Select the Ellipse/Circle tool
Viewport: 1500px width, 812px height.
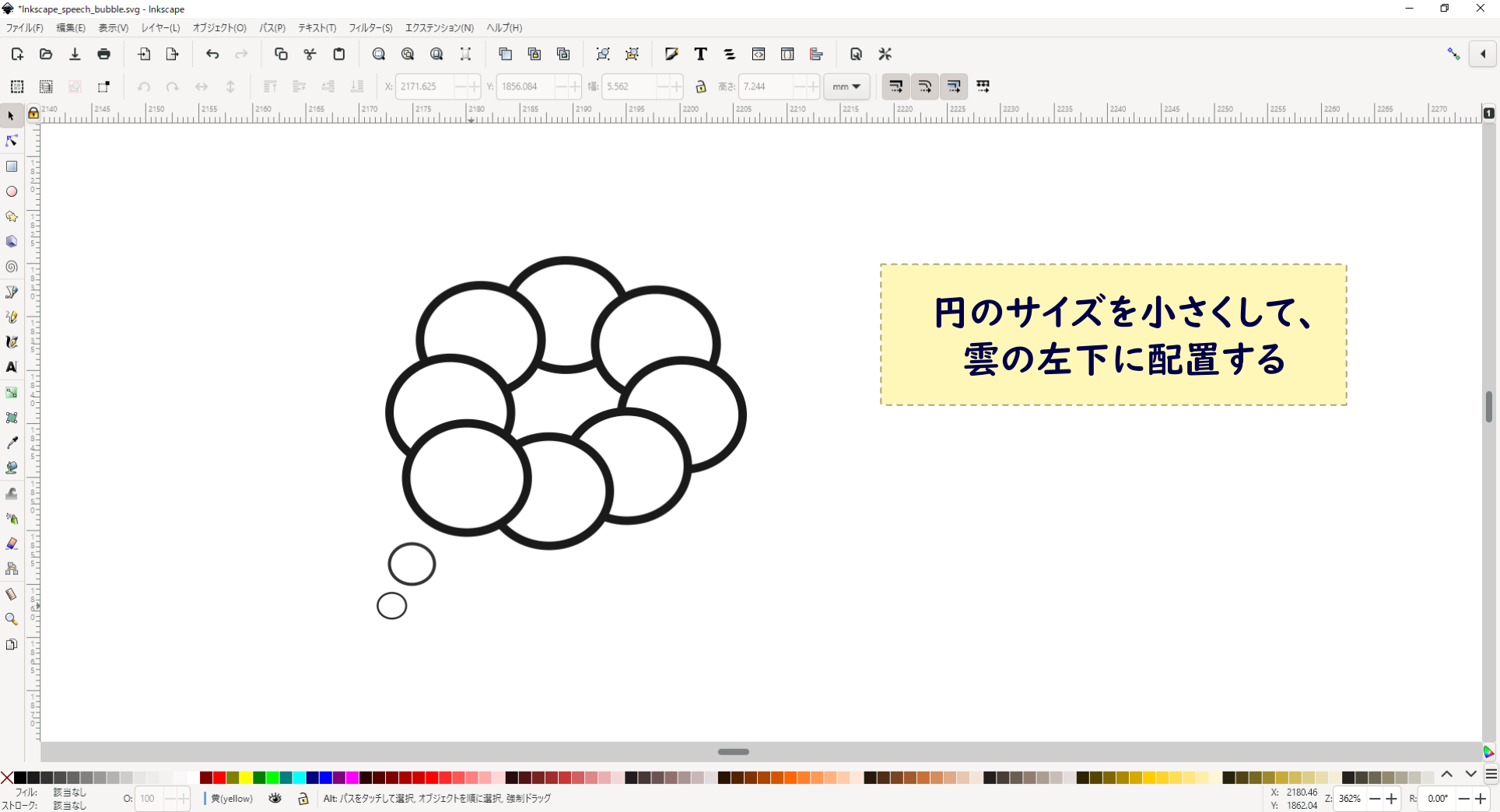[x=12, y=191]
